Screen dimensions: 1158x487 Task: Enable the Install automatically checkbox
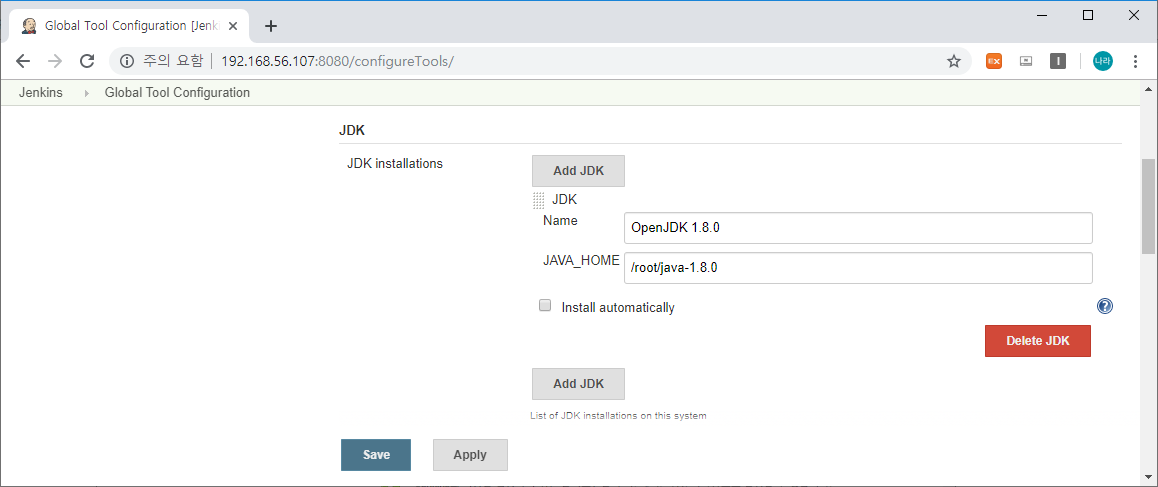coord(545,305)
